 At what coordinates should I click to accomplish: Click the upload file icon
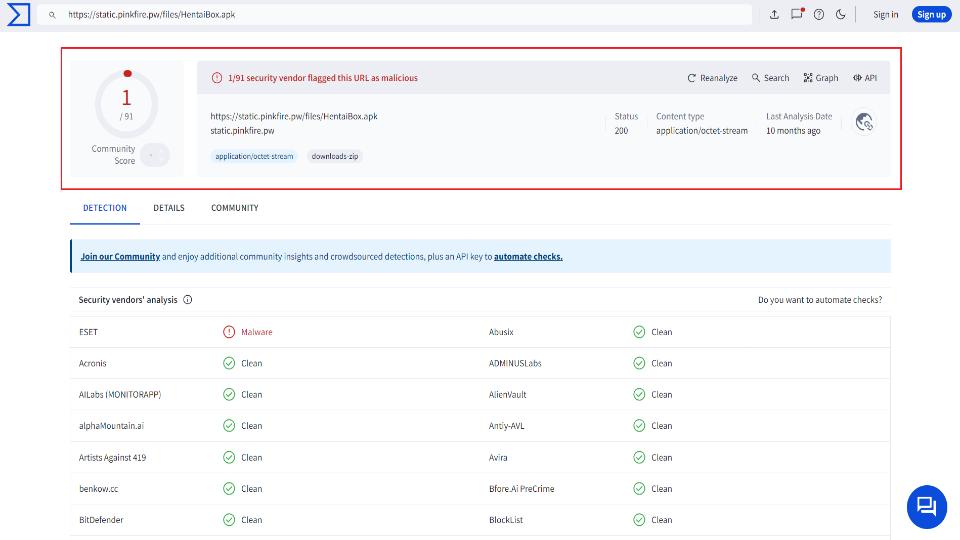tap(774, 14)
